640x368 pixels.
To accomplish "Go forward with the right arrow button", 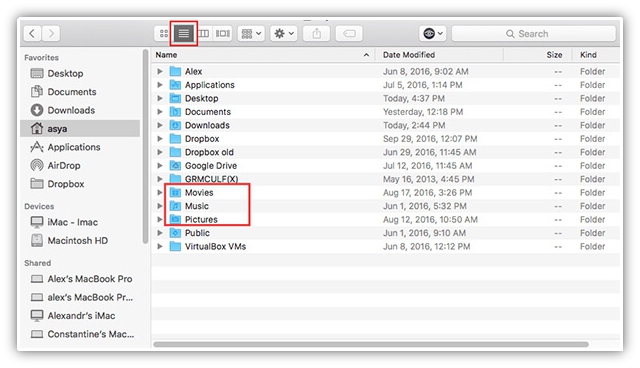I will point(51,33).
